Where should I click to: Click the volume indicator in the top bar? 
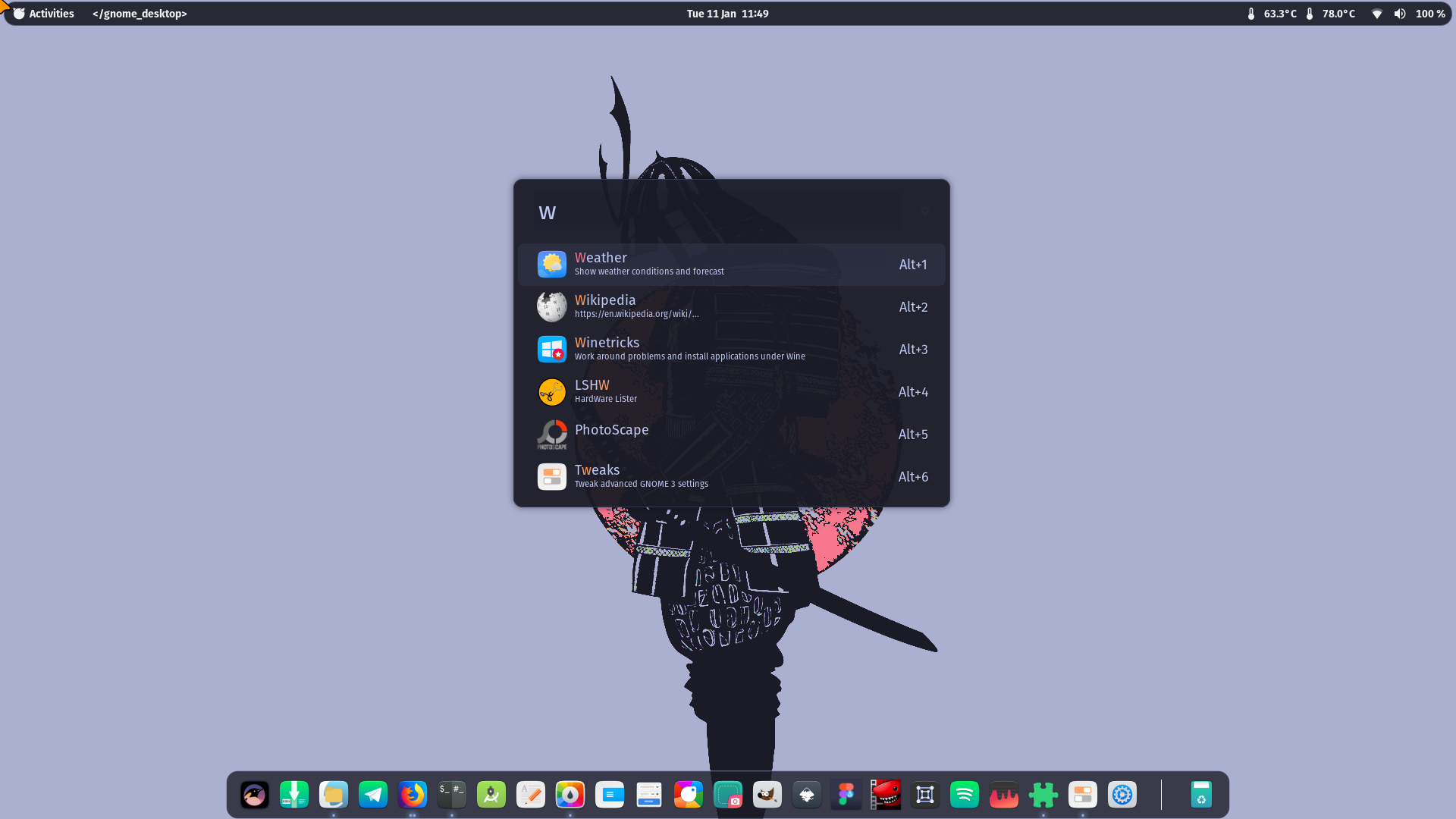click(x=1400, y=13)
